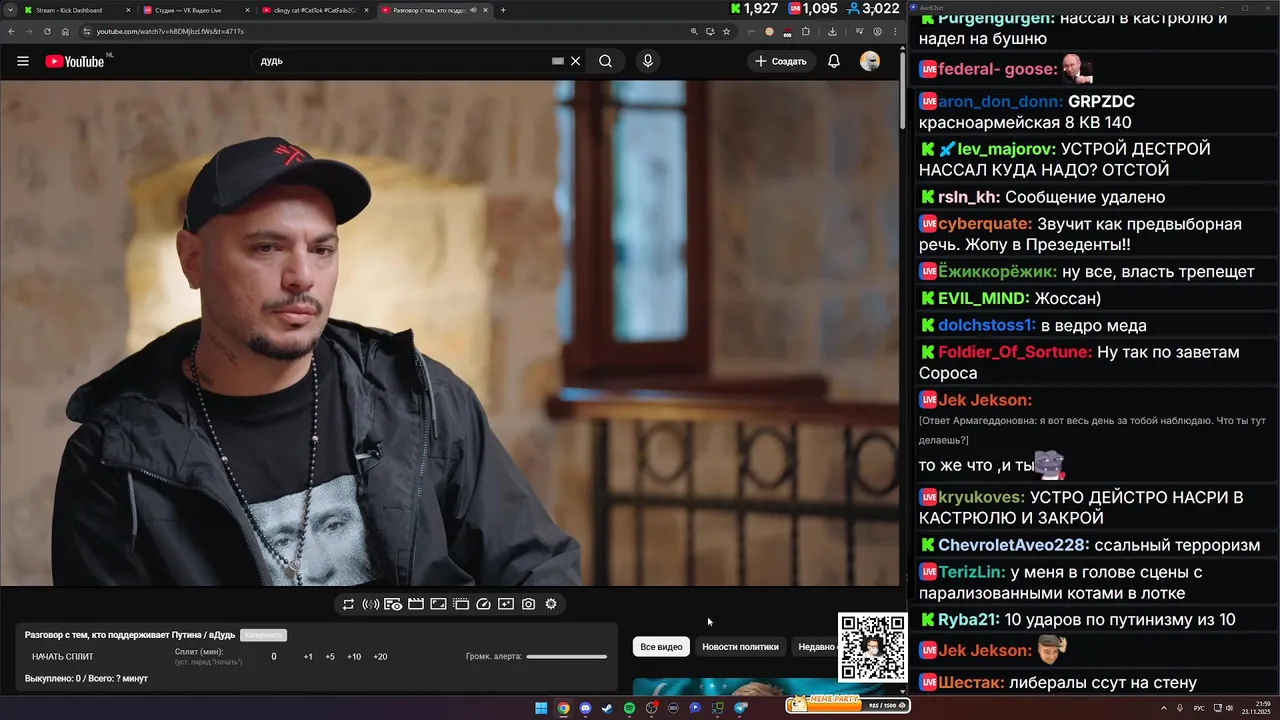Click the Создать button
The width and height of the screenshot is (1280, 720).
(780, 61)
